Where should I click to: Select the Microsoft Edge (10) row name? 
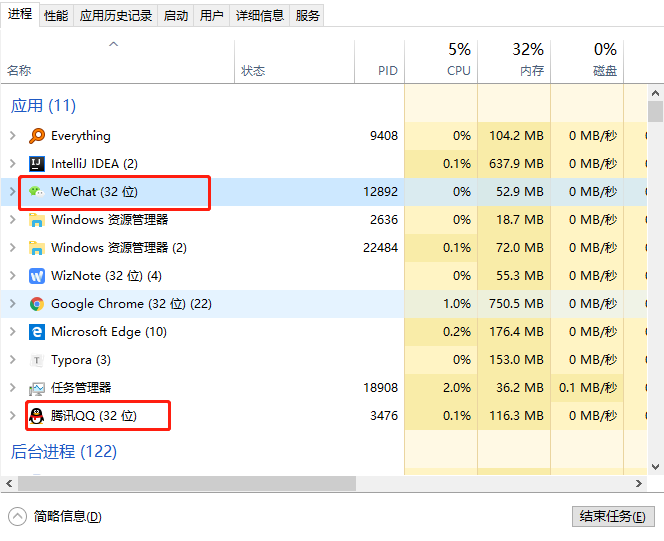tap(109, 332)
